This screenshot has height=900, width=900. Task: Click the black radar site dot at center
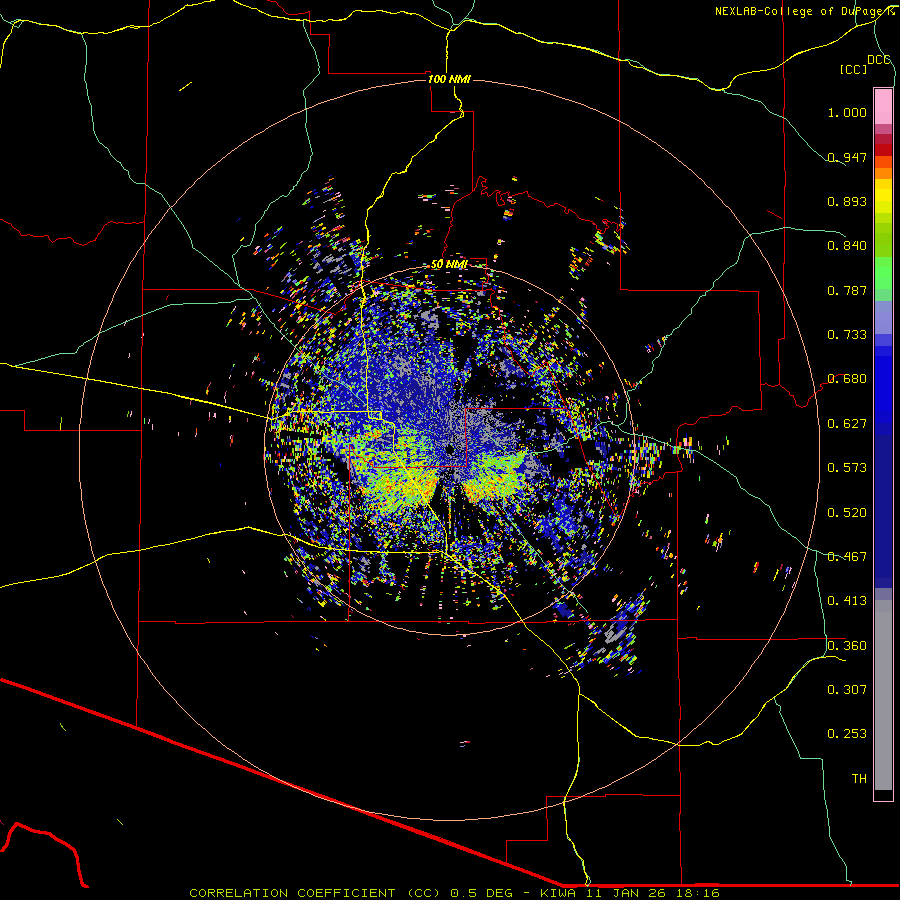pos(450,449)
